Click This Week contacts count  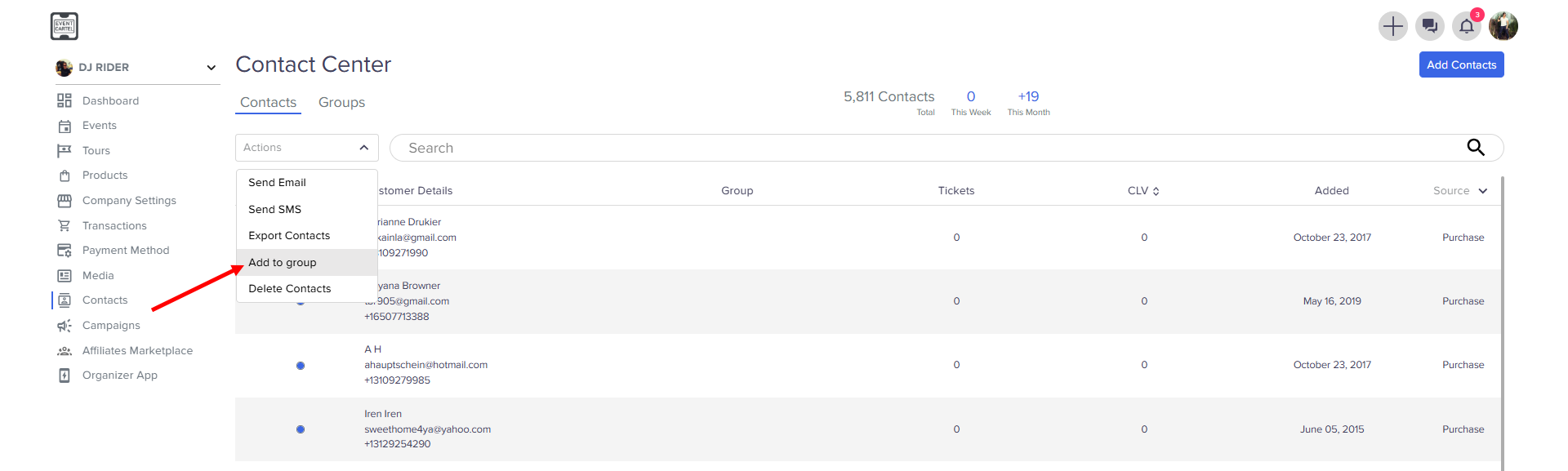point(970,104)
